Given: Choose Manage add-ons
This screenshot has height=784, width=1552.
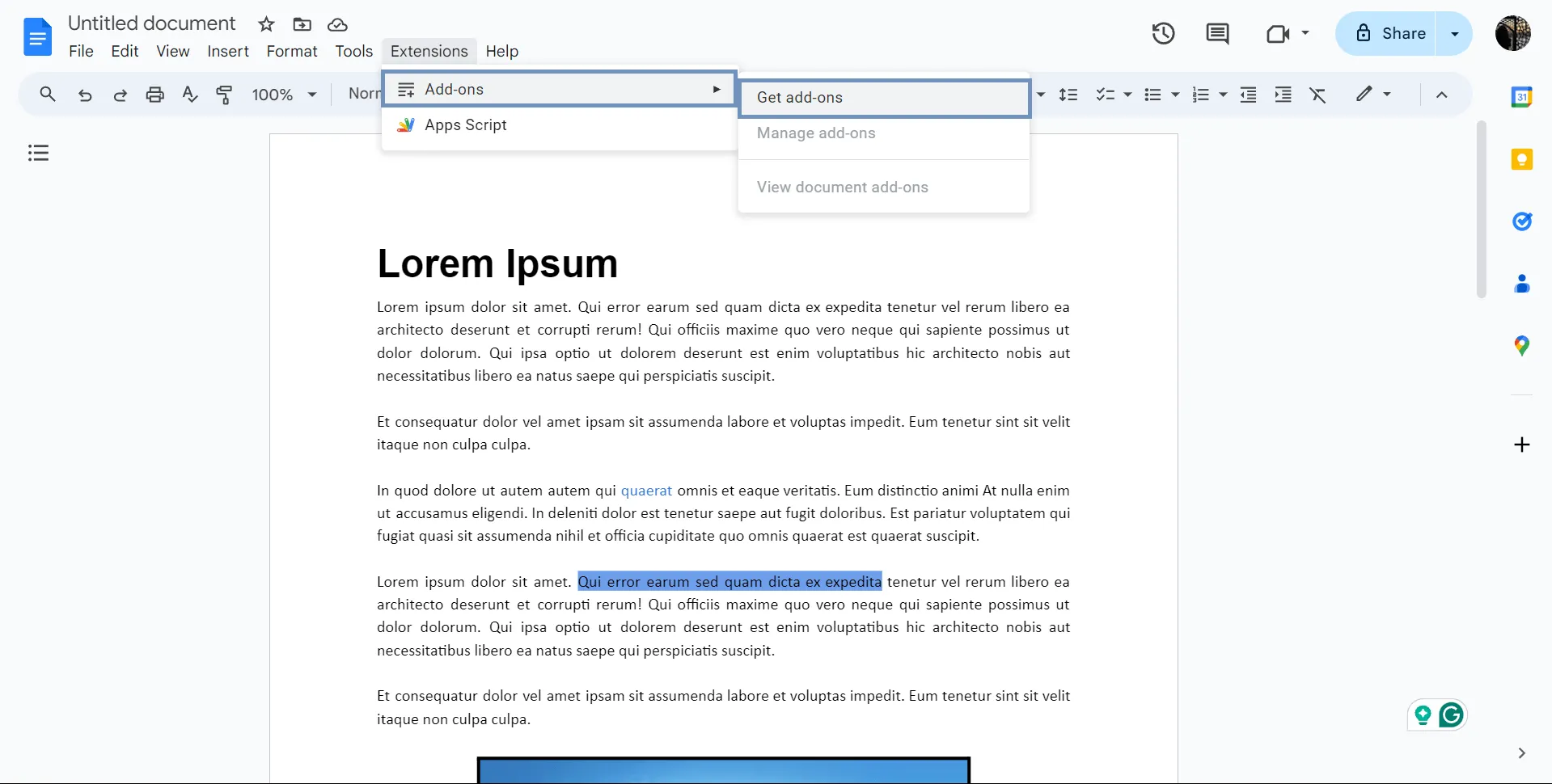Looking at the screenshot, I should [x=884, y=133].
